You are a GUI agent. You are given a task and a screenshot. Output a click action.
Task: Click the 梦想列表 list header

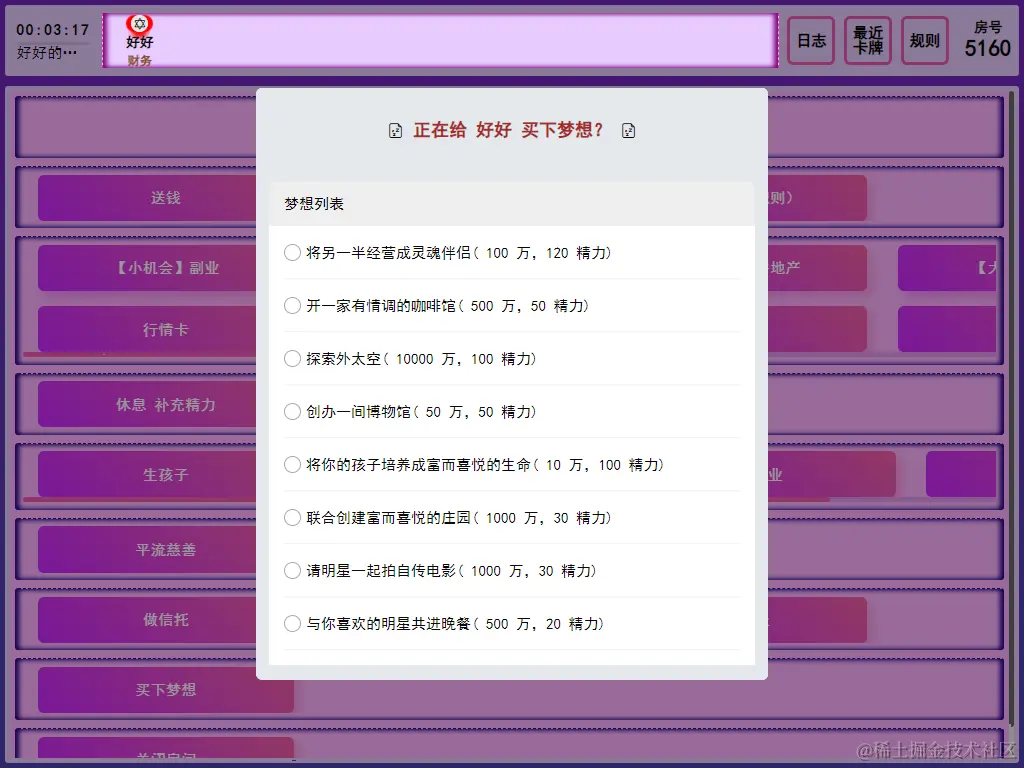pyautogui.click(x=512, y=204)
